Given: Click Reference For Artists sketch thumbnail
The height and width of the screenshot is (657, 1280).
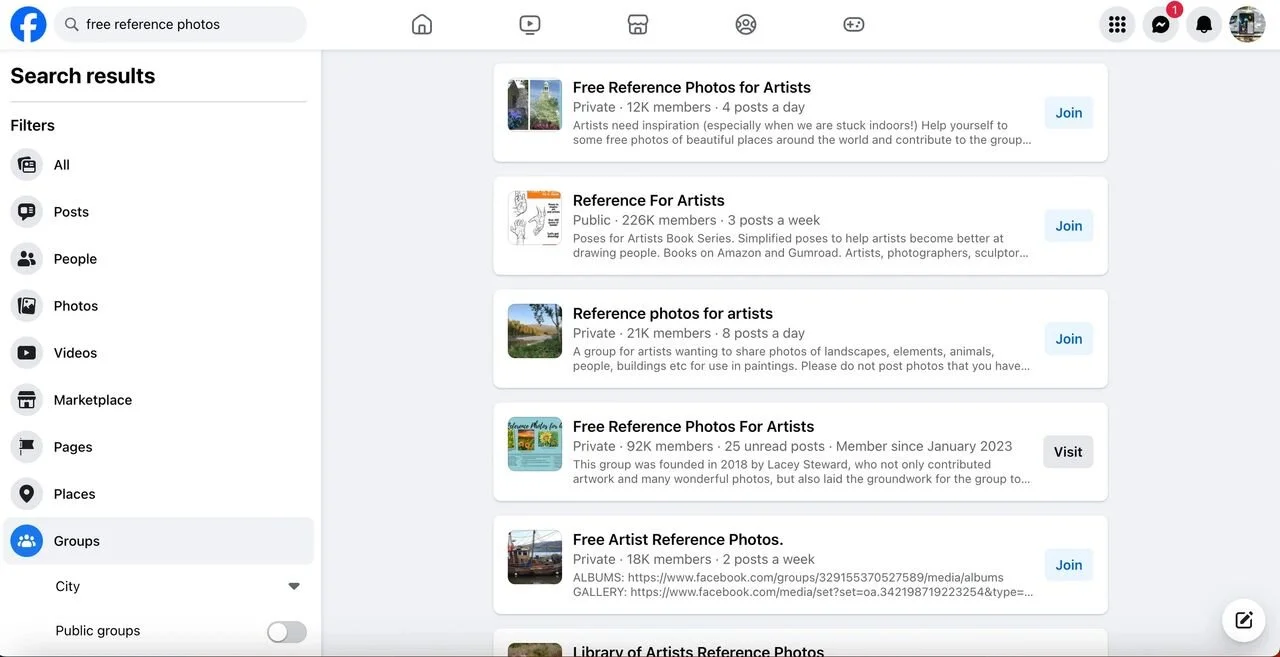Looking at the screenshot, I should pos(535,218).
